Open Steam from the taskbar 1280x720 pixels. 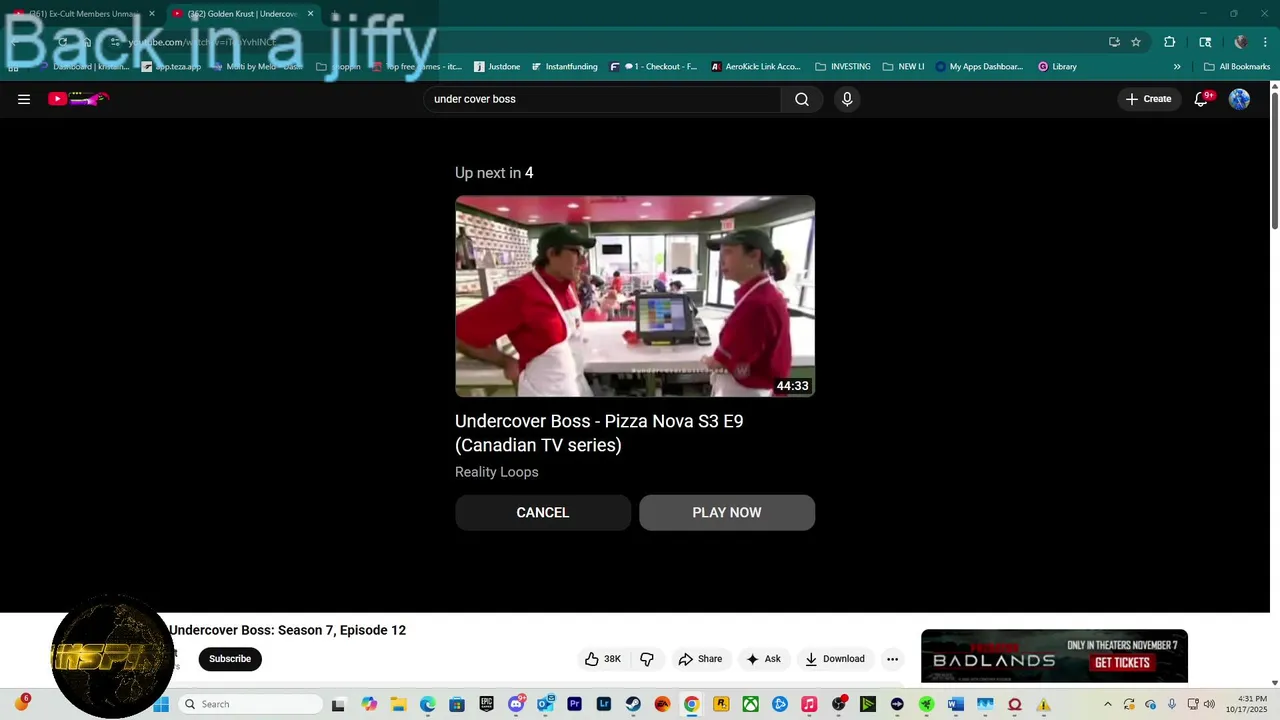tap(633, 704)
